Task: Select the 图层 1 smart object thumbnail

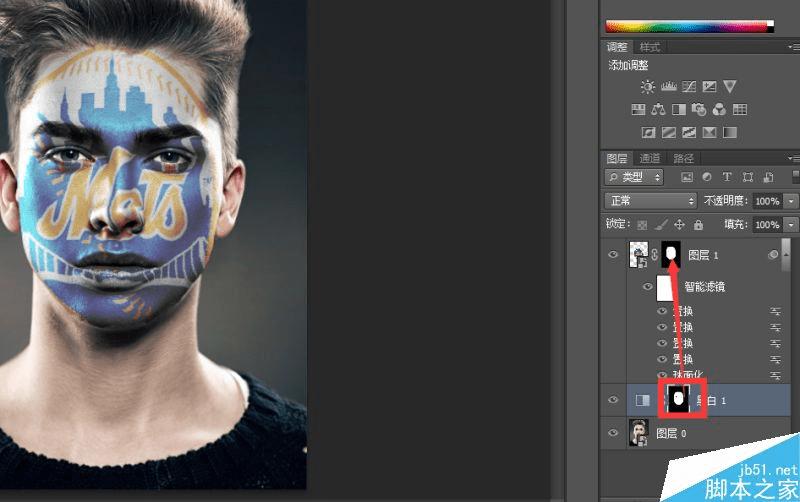Action: [638, 255]
